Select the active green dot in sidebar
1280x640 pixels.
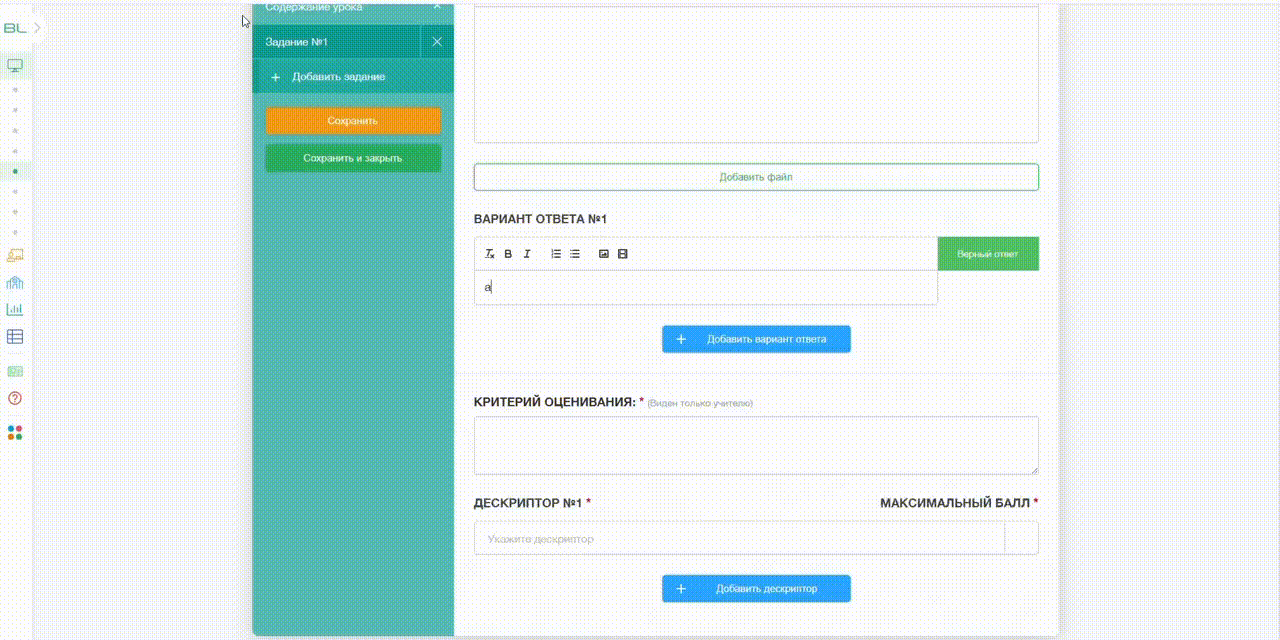pos(15,171)
